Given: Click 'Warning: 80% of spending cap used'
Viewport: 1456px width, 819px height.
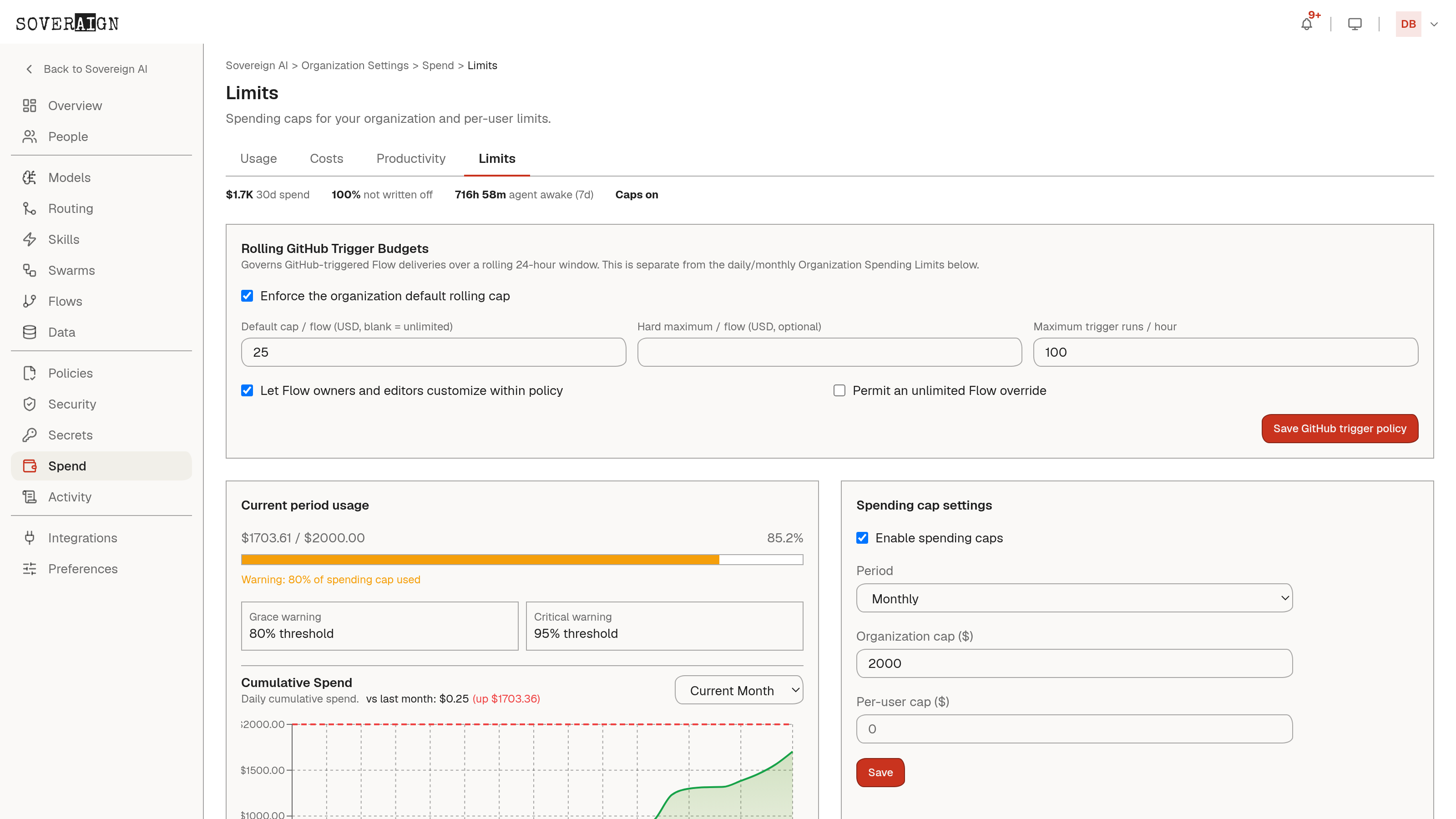Looking at the screenshot, I should pyautogui.click(x=331, y=580).
